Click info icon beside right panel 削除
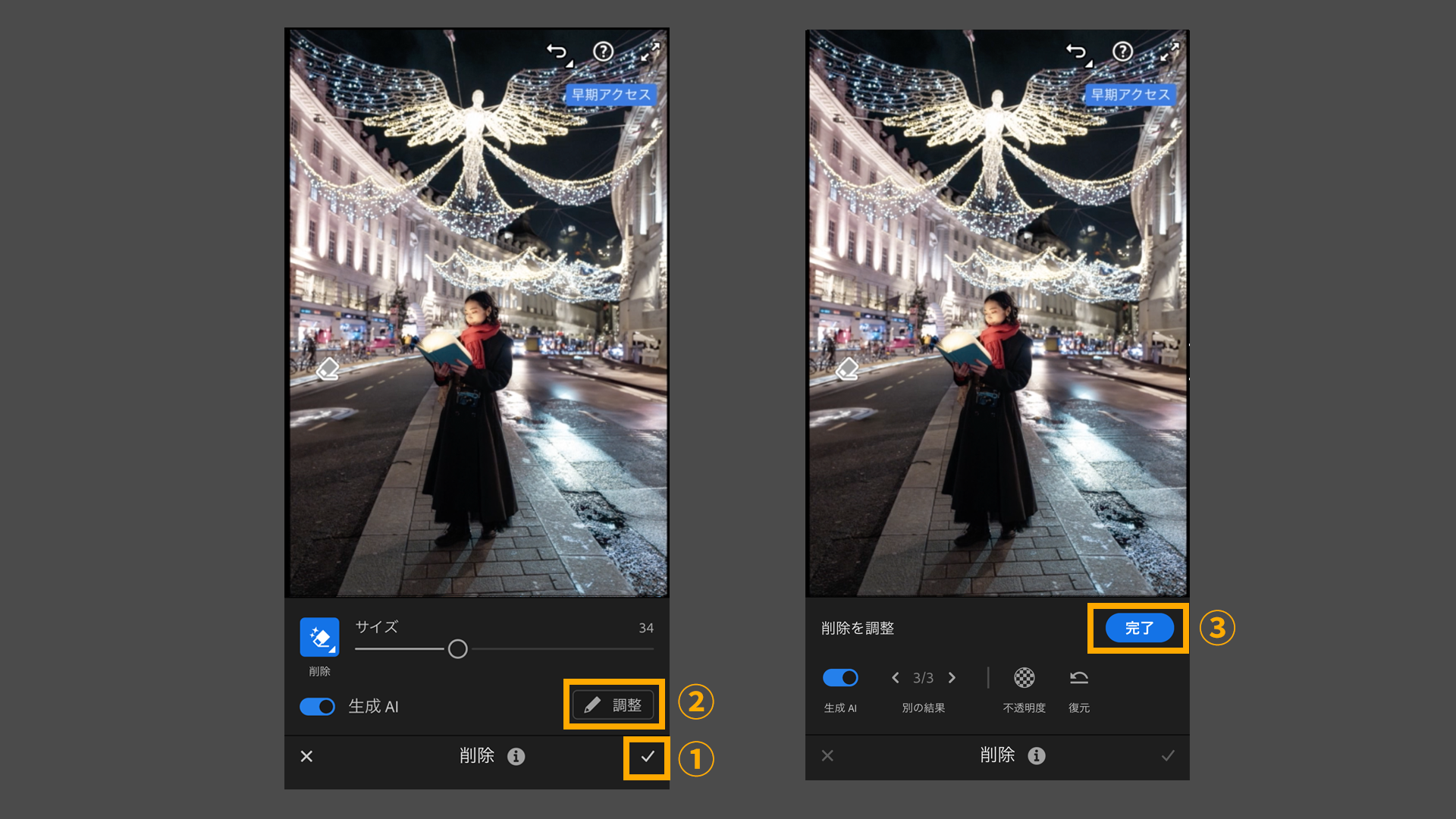The height and width of the screenshot is (819, 1456). pyautogui.click(x=1036, y=755)
